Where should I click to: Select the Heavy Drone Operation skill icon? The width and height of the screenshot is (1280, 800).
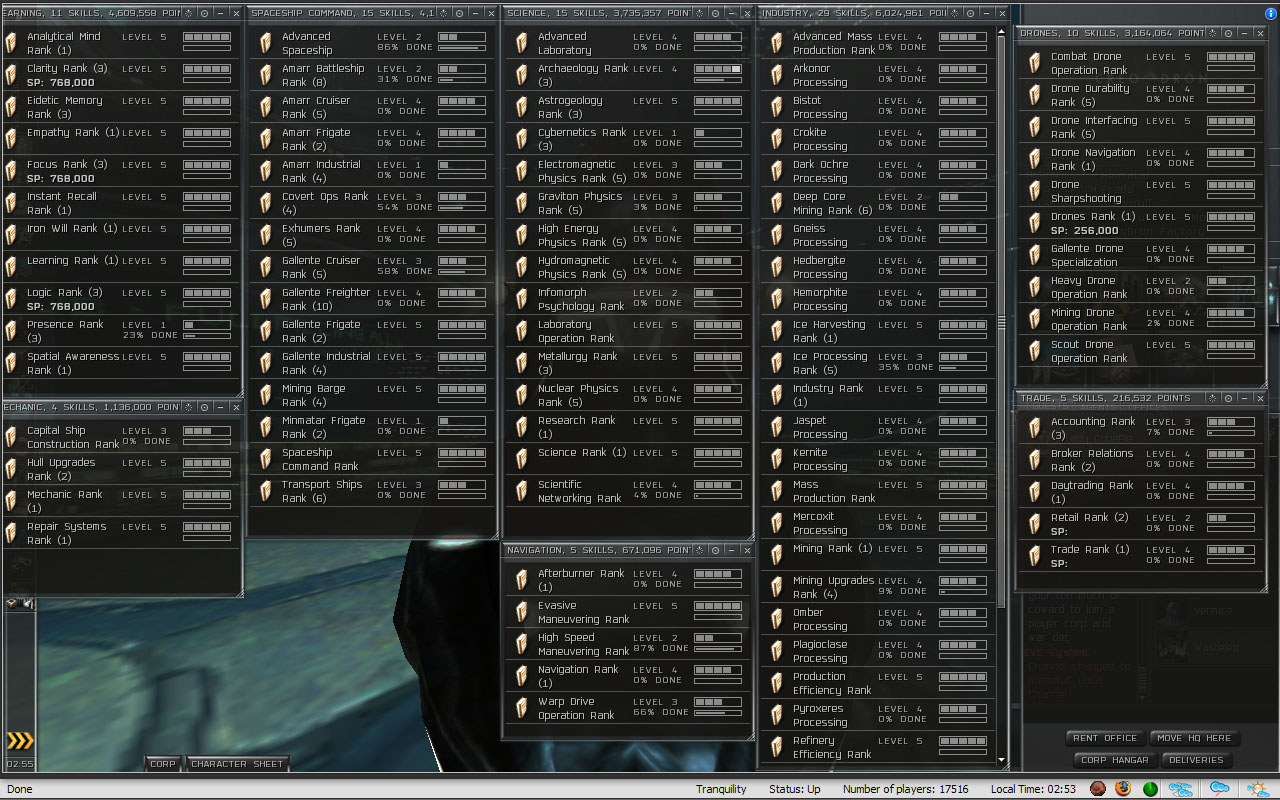pos(1035,287)
